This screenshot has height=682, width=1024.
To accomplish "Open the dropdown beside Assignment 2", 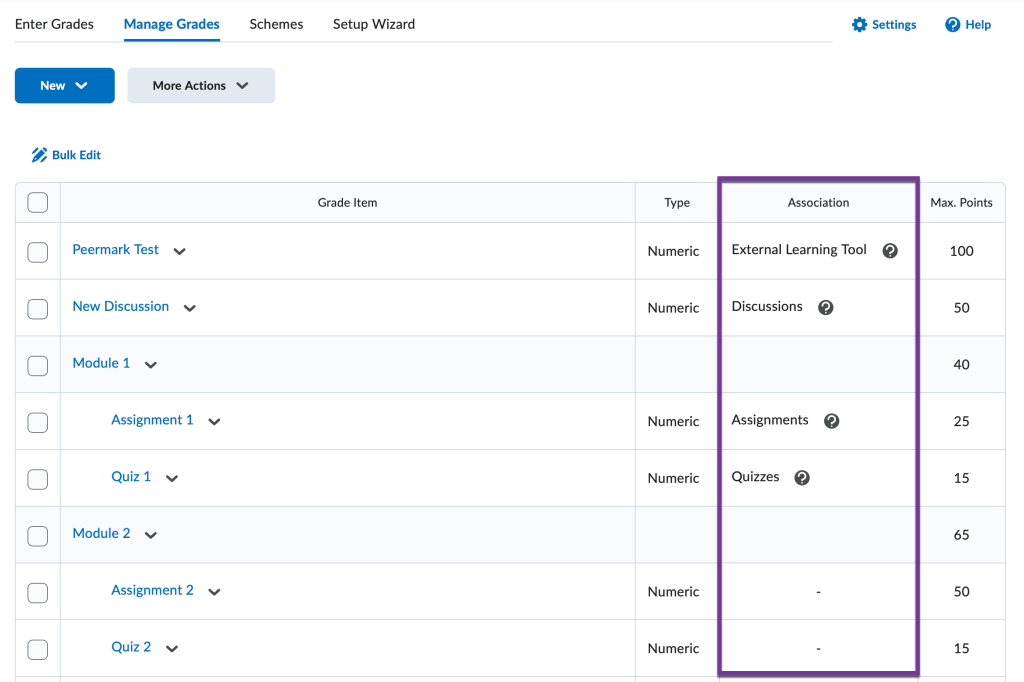I will click(214, 592).
